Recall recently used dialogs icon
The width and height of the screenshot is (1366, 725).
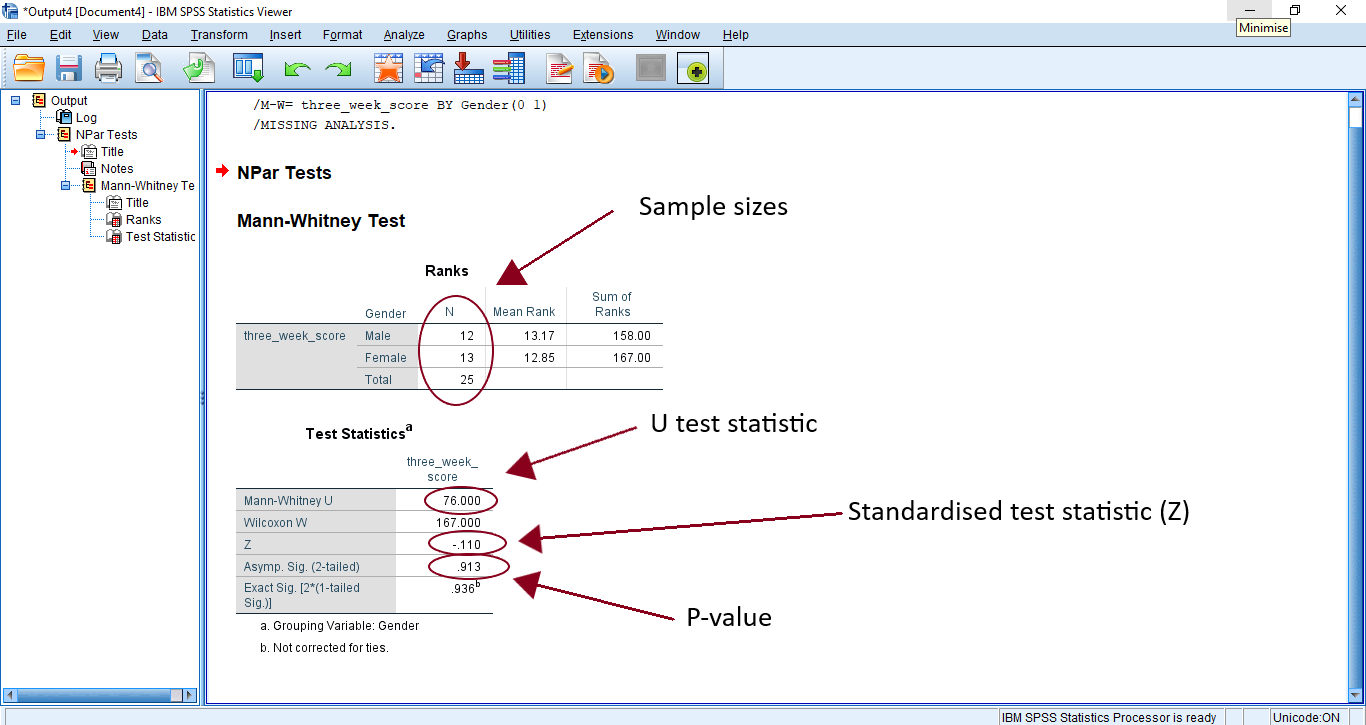248,68
